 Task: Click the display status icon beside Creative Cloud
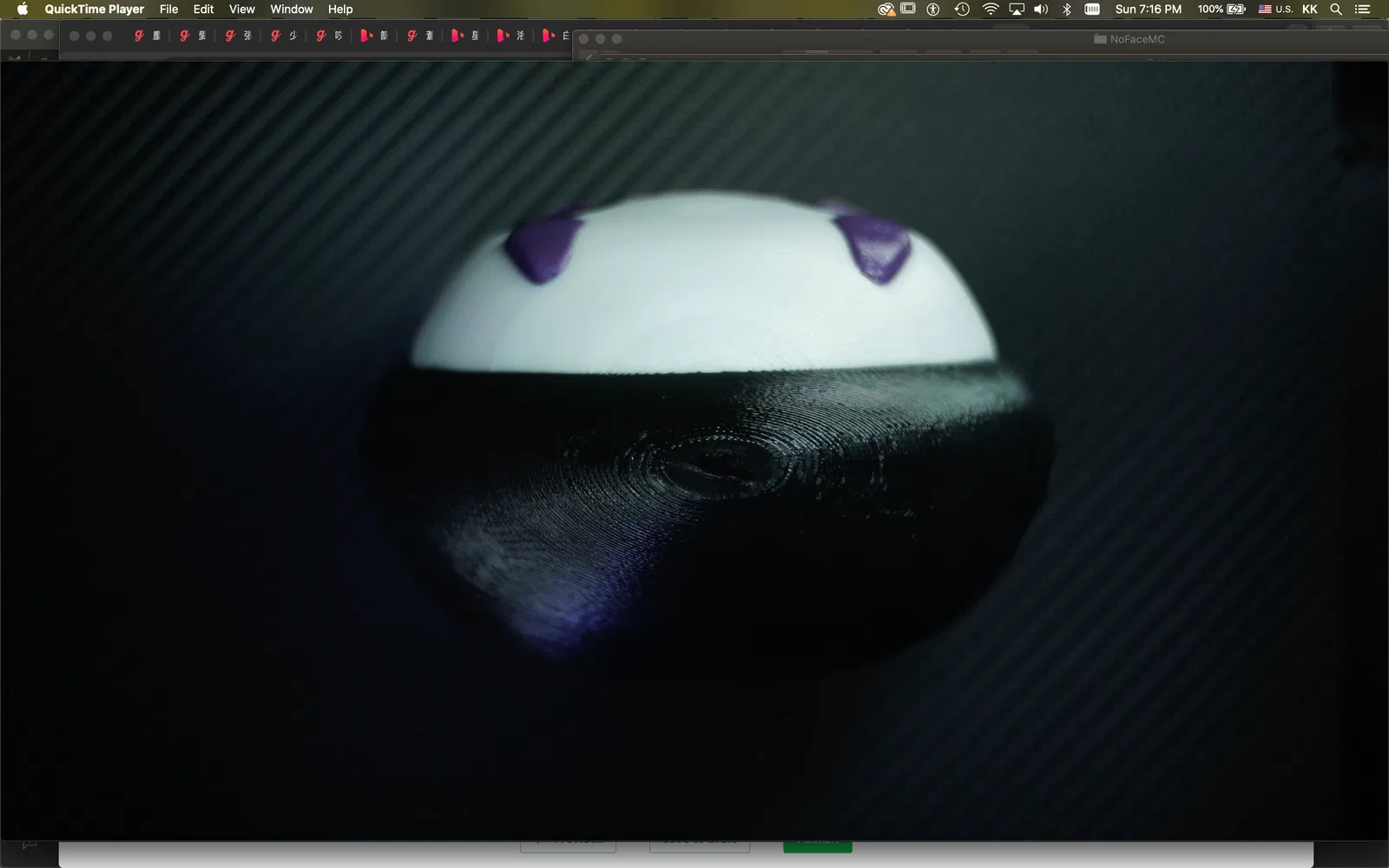(x=908, y=10)
